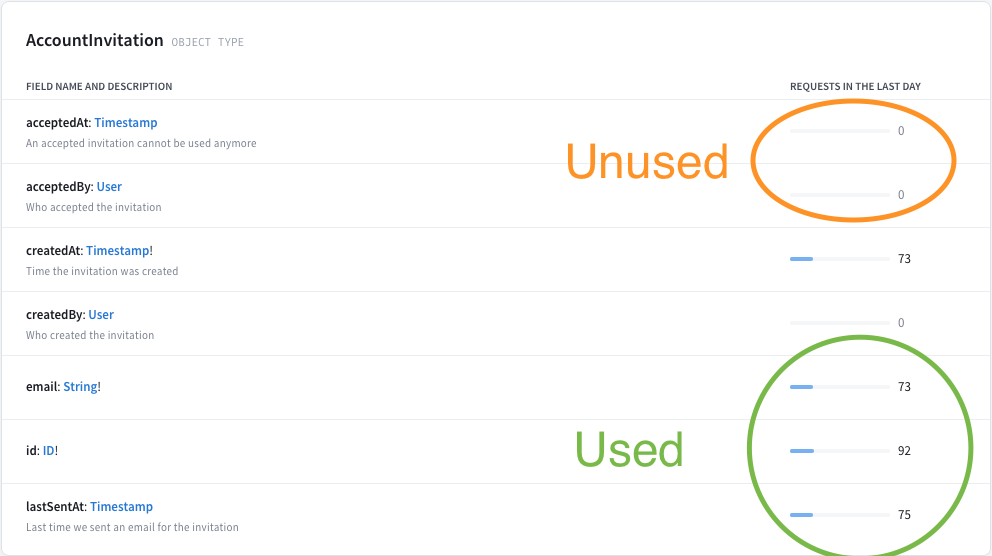
Task: Click the OBJECT TYPE label
Action: click(208, 42)
